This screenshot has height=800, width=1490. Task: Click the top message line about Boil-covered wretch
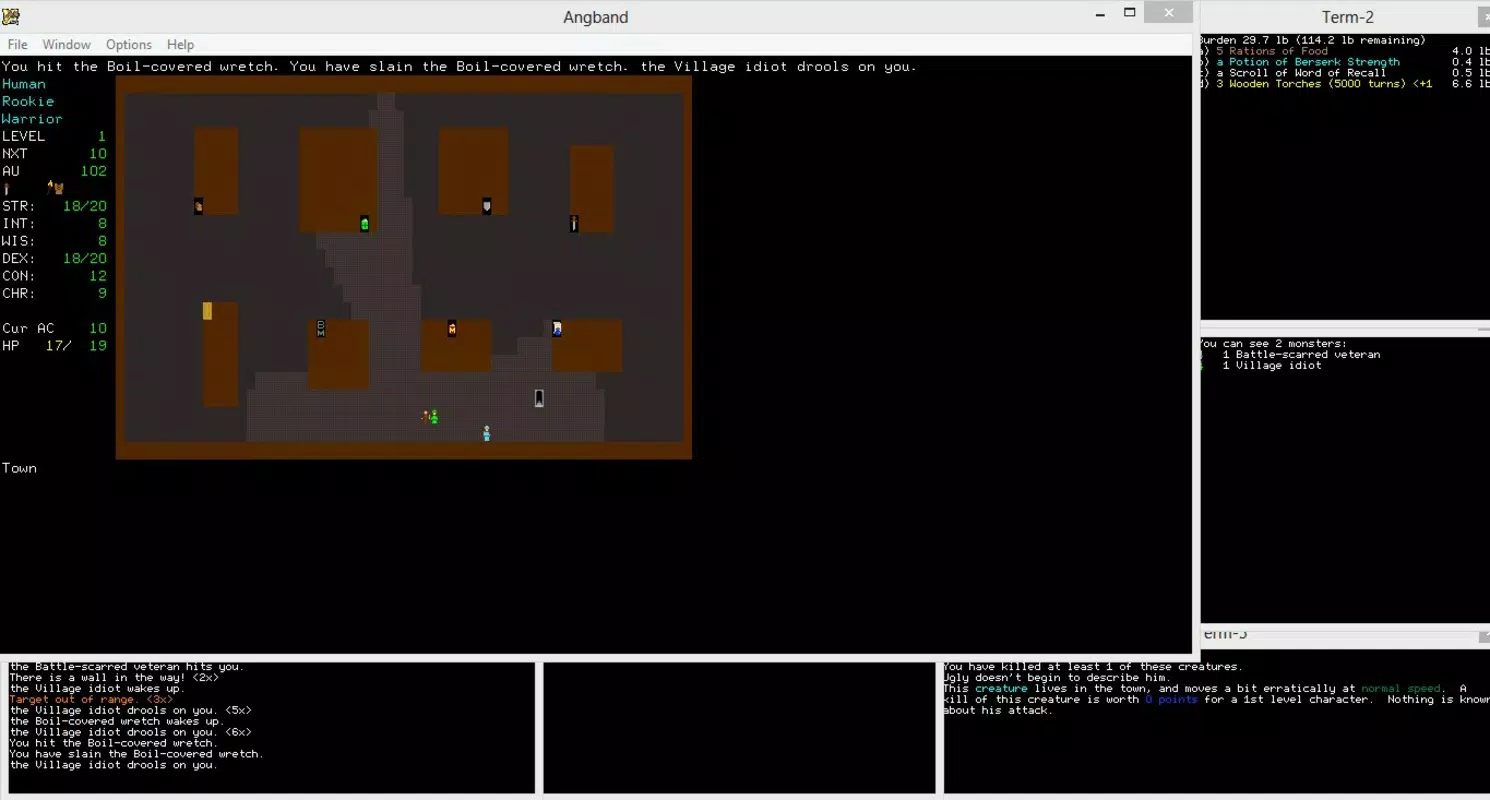459,67
